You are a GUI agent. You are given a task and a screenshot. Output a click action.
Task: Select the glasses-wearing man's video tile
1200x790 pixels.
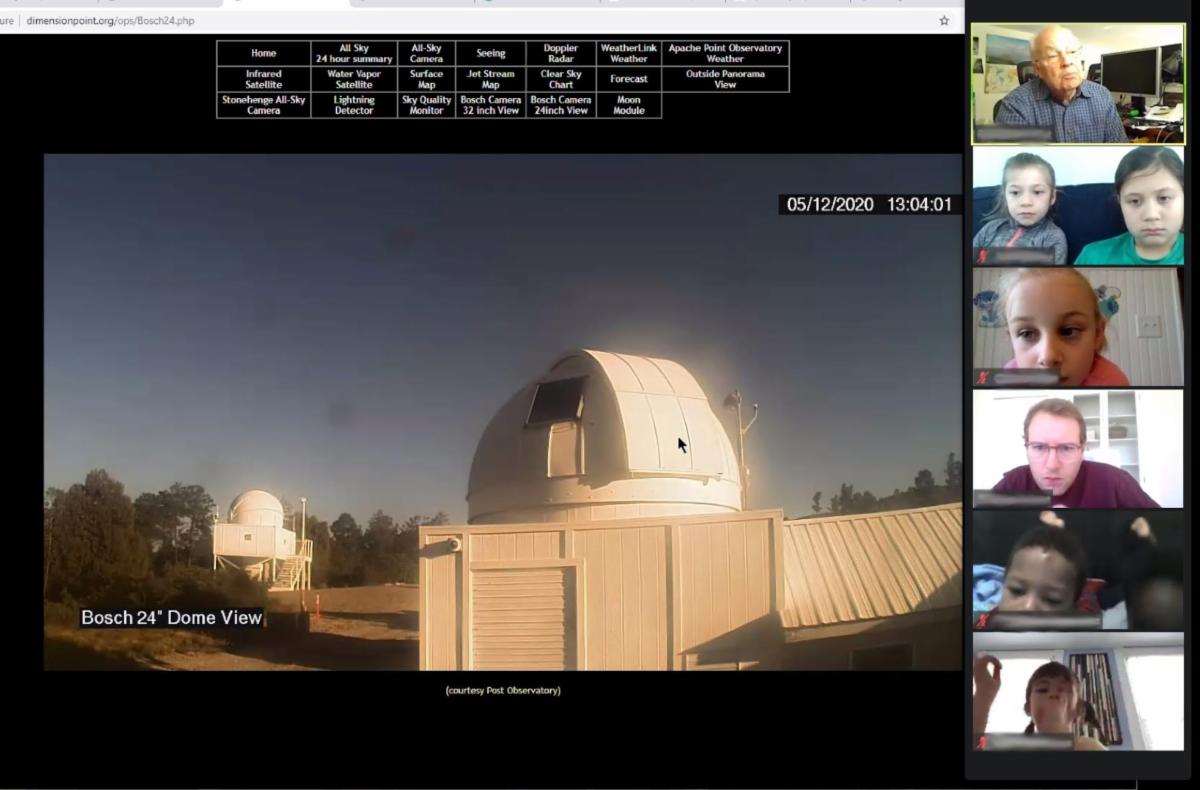[x=1077, y=449]
